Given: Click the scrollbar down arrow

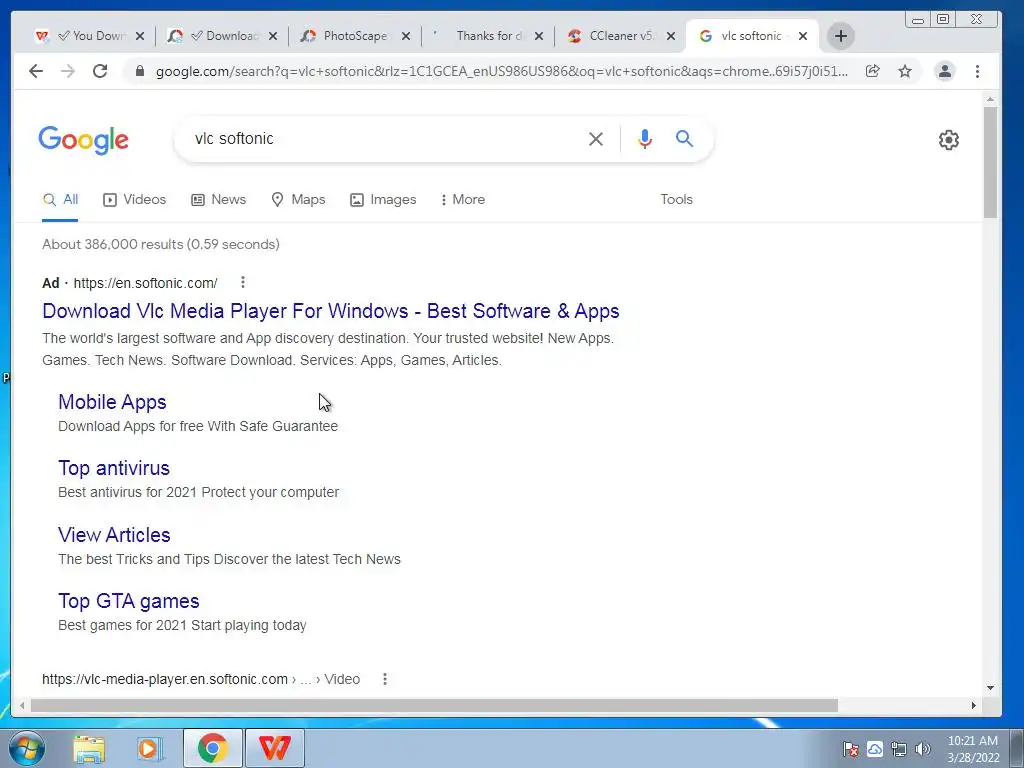Looking at the screenshot, I should pyautogui.click(x=990, y=688).
